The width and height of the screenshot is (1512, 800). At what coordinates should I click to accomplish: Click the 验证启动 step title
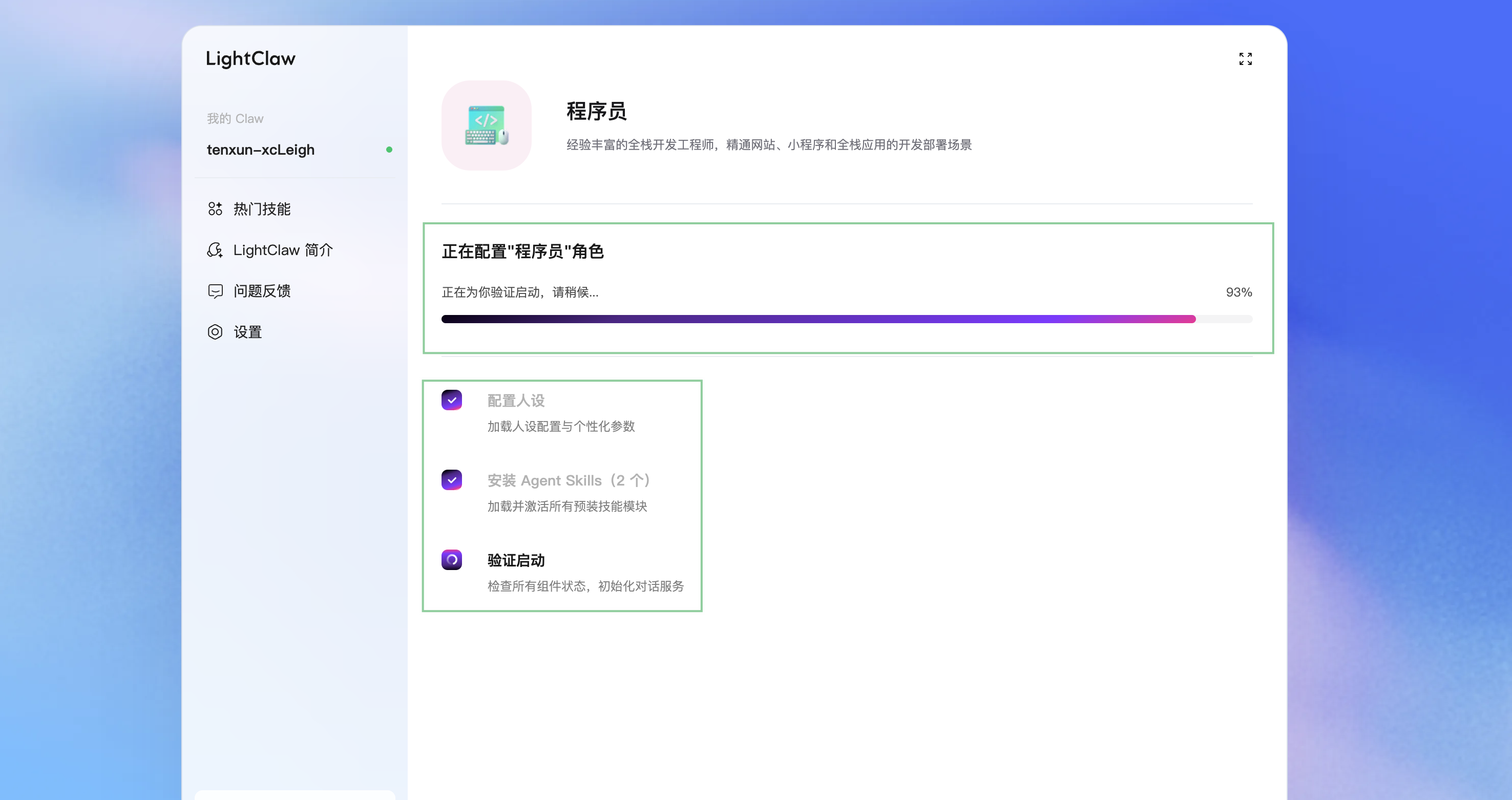pyautogui.click(x=516, y=560)
